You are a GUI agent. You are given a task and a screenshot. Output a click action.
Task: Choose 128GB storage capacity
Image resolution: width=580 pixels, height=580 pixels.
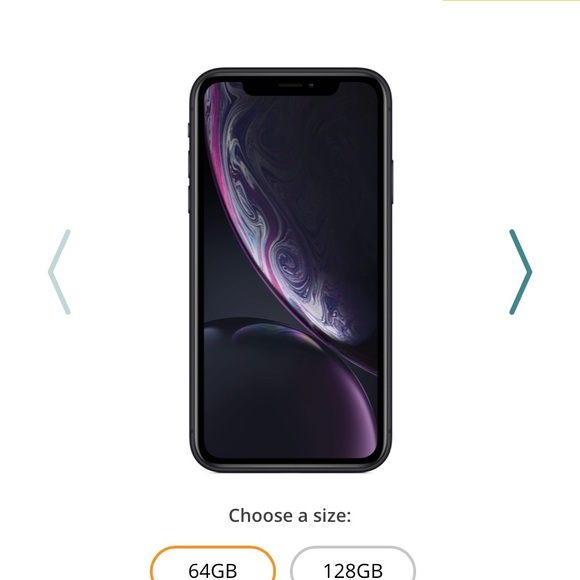[x=353, y=563]
